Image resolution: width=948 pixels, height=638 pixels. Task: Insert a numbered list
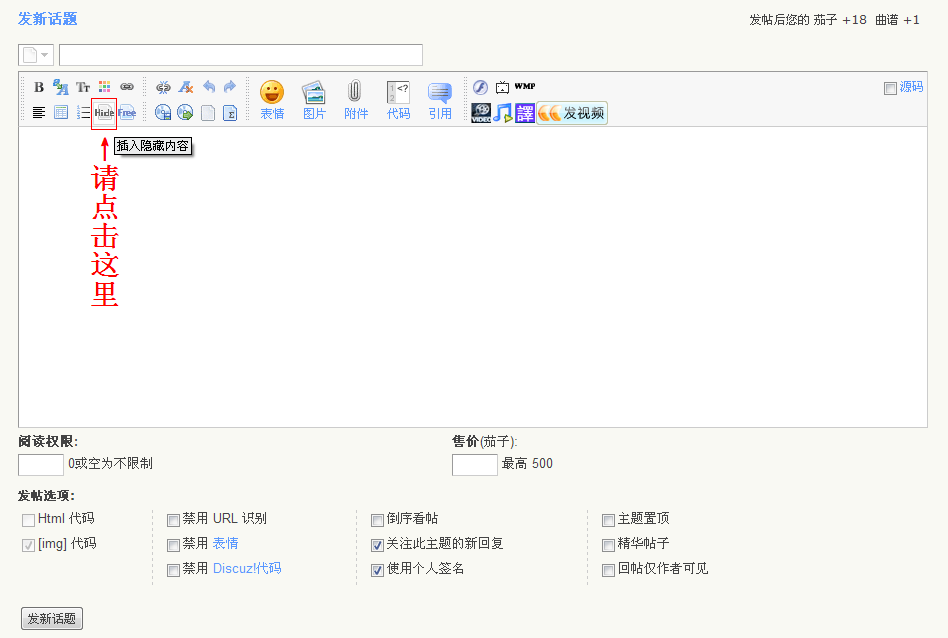[x=84, y=112]
